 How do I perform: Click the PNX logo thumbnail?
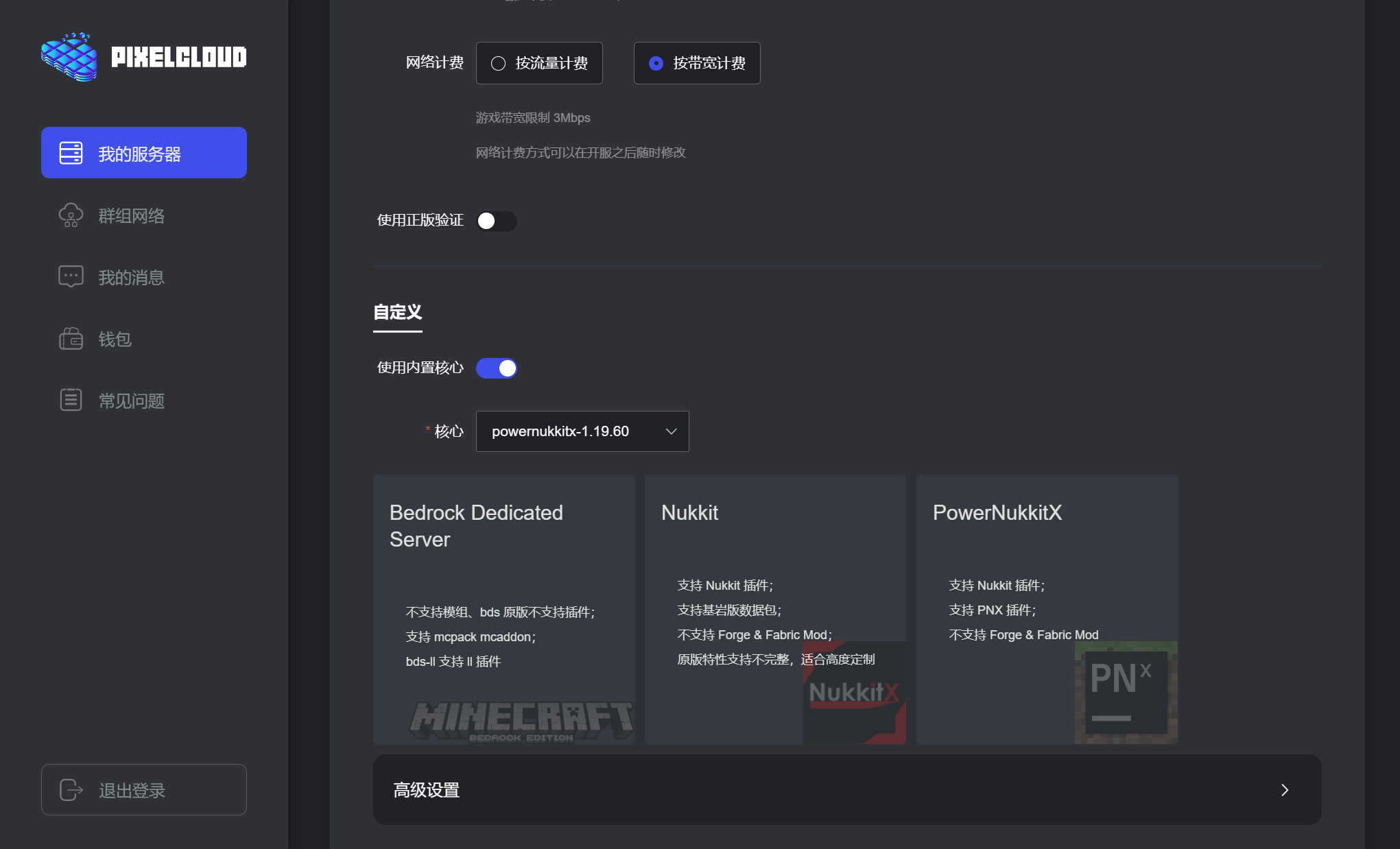click(x=1126, y=693)
